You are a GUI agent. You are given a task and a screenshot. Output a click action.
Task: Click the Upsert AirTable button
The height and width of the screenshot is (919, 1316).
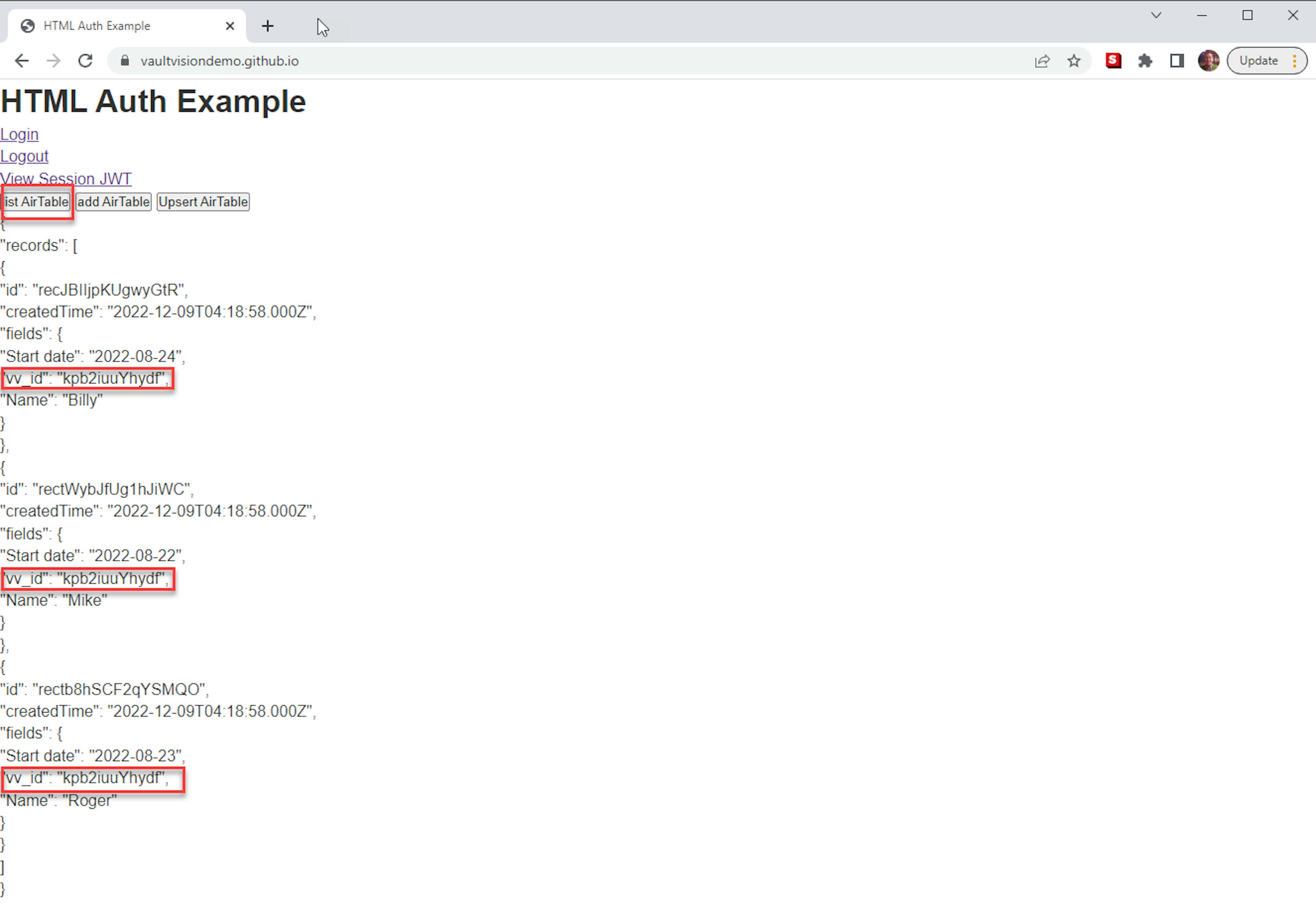(203, 202)
